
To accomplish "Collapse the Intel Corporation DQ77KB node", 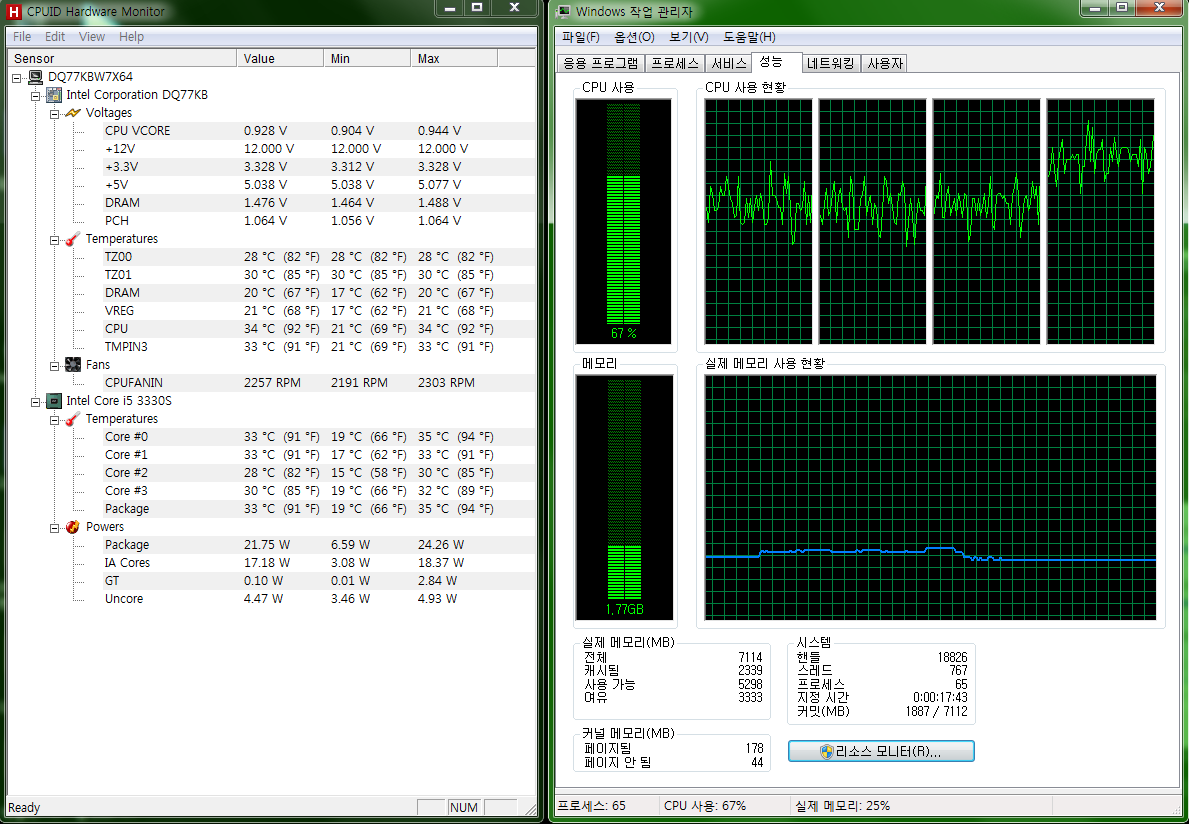I will [x=36, y=96].
